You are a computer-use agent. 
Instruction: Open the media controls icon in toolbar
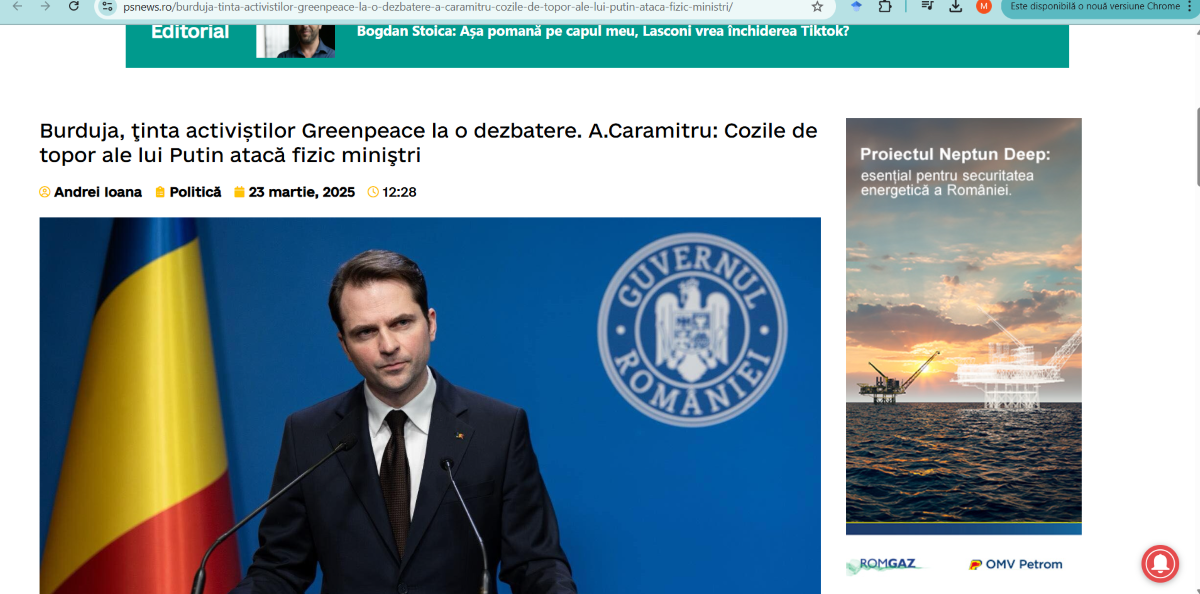coord(927,6)
